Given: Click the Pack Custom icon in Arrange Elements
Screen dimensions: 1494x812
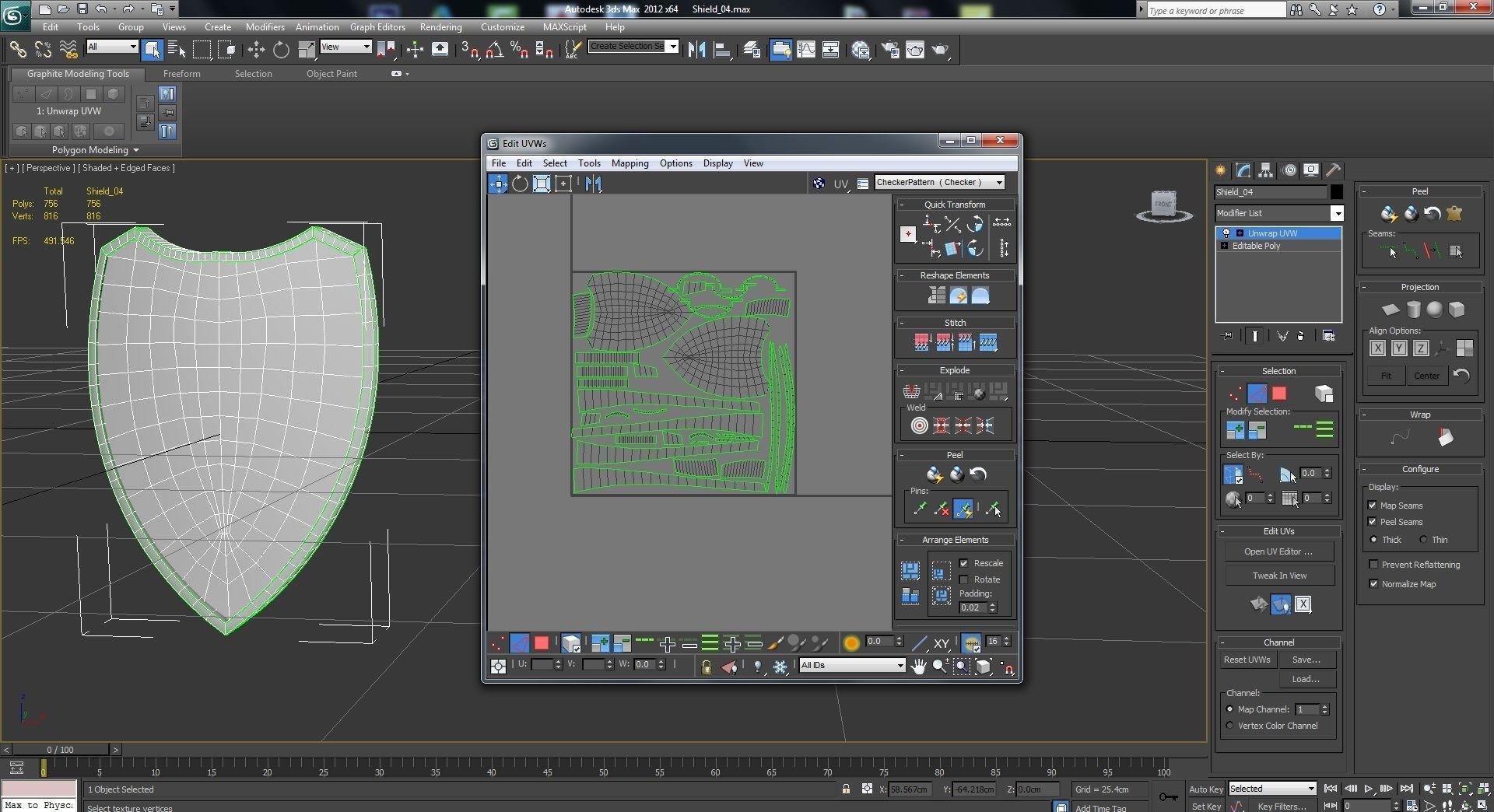Looking at the screenshot, I should pos(910,572).
